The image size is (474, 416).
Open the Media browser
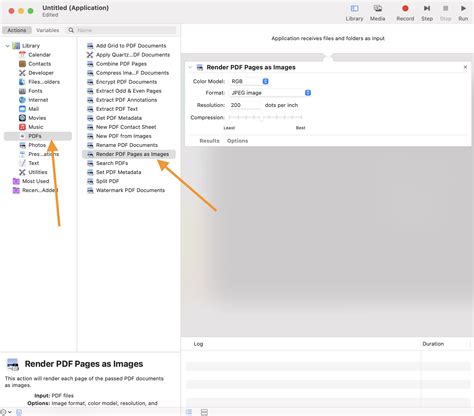tap(377, 13)
